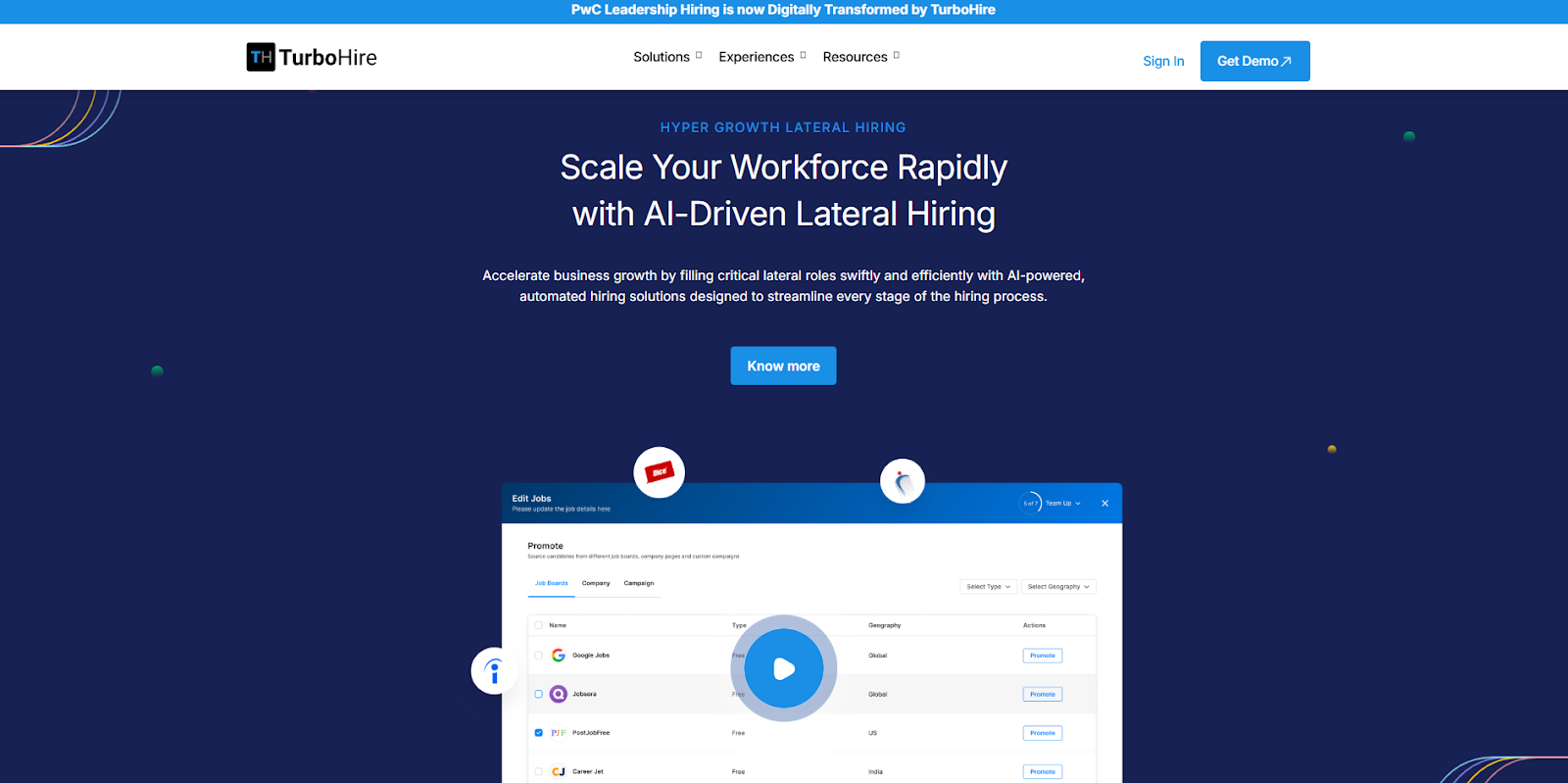Click the 5 of 7 progress ring
The height and width of the screenshot is (783, 1568).
[x=1030, y=503]
